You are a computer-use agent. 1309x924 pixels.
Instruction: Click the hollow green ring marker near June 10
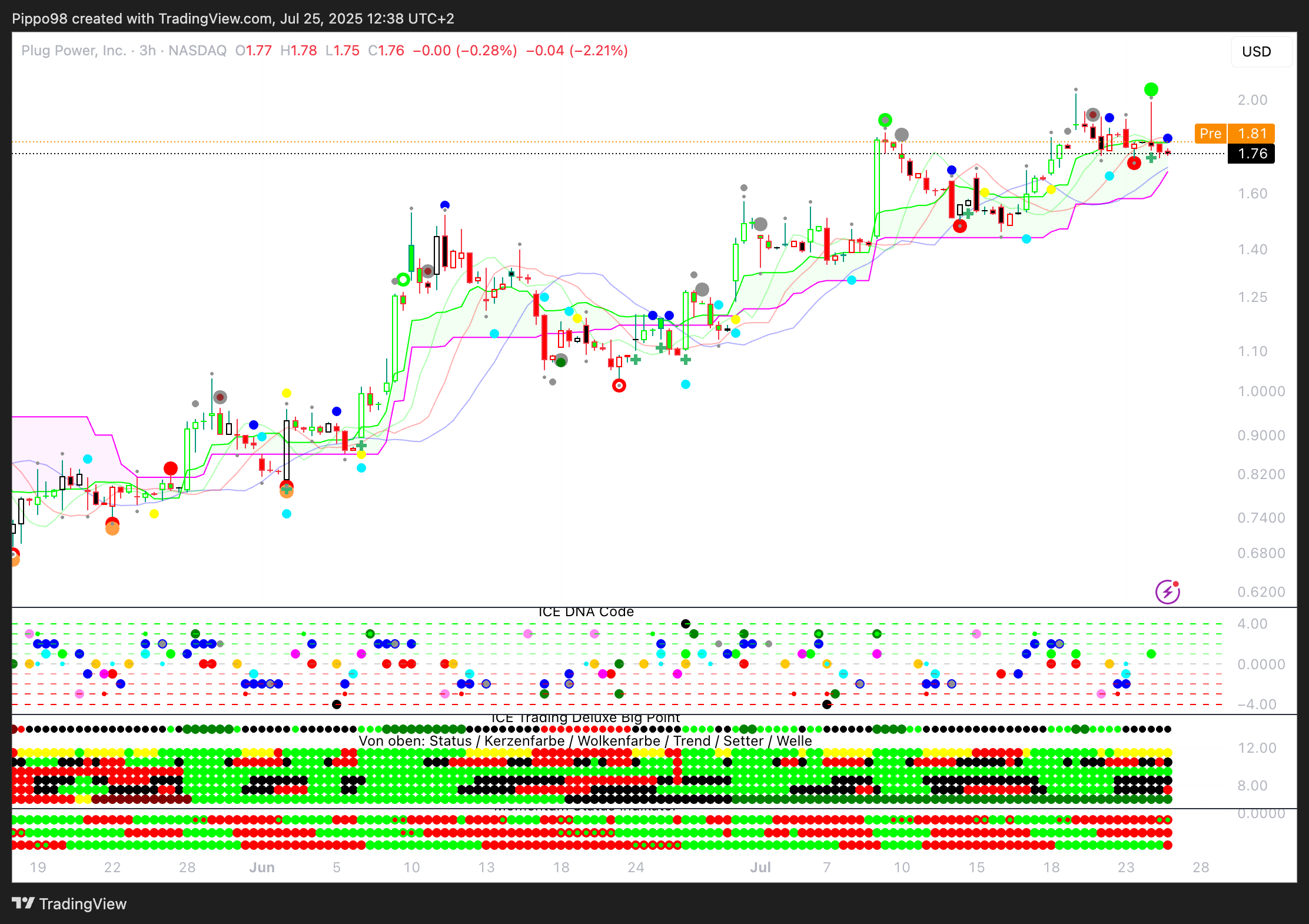tap(403, 279)
